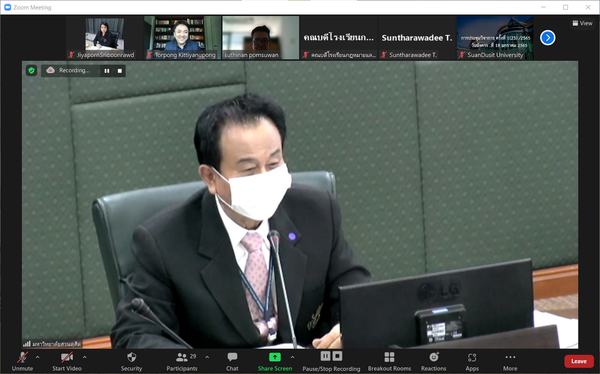
Task: Open the Chat panel
Action: 232,362
